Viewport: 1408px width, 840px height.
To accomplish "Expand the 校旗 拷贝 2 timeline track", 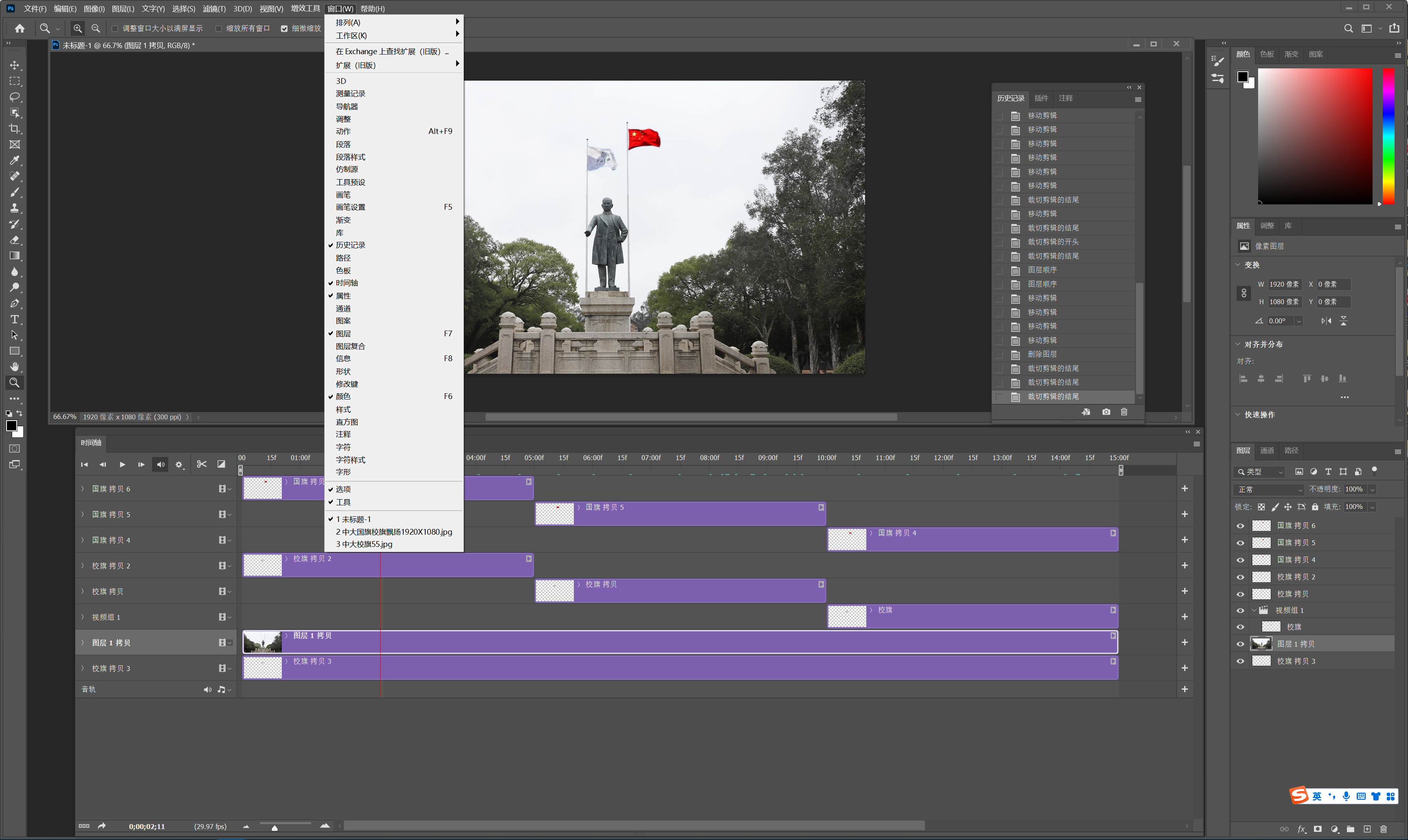I will [x=83, y=566].
